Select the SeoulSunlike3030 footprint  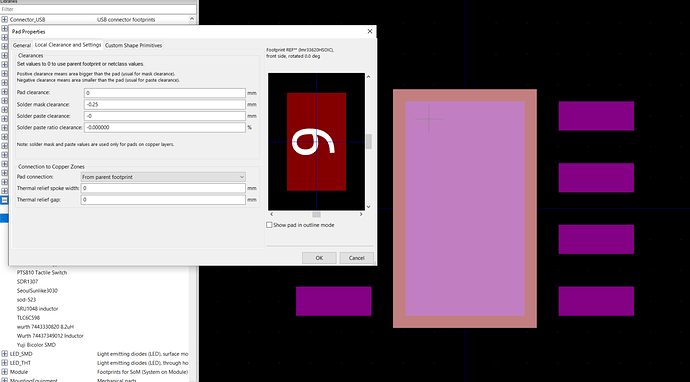click(37, 290)
